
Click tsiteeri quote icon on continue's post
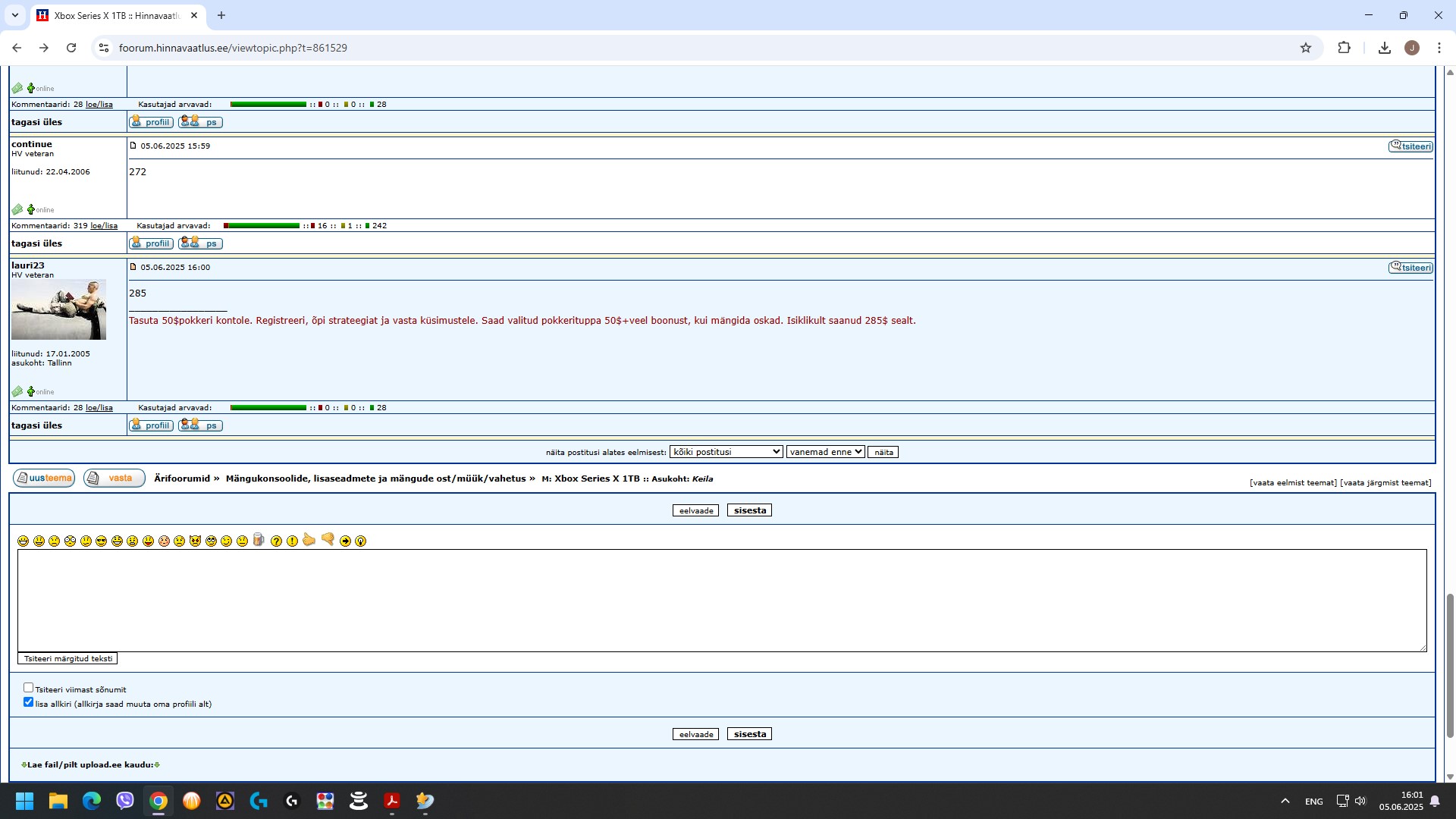coord(1410,146)
